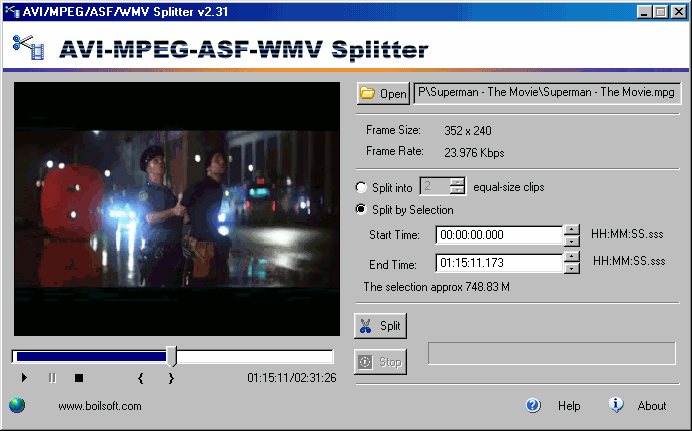This screenshot has width=692, height=431.
Task: Click the blue Help question mark icon
Action: (x=533, y=406)
